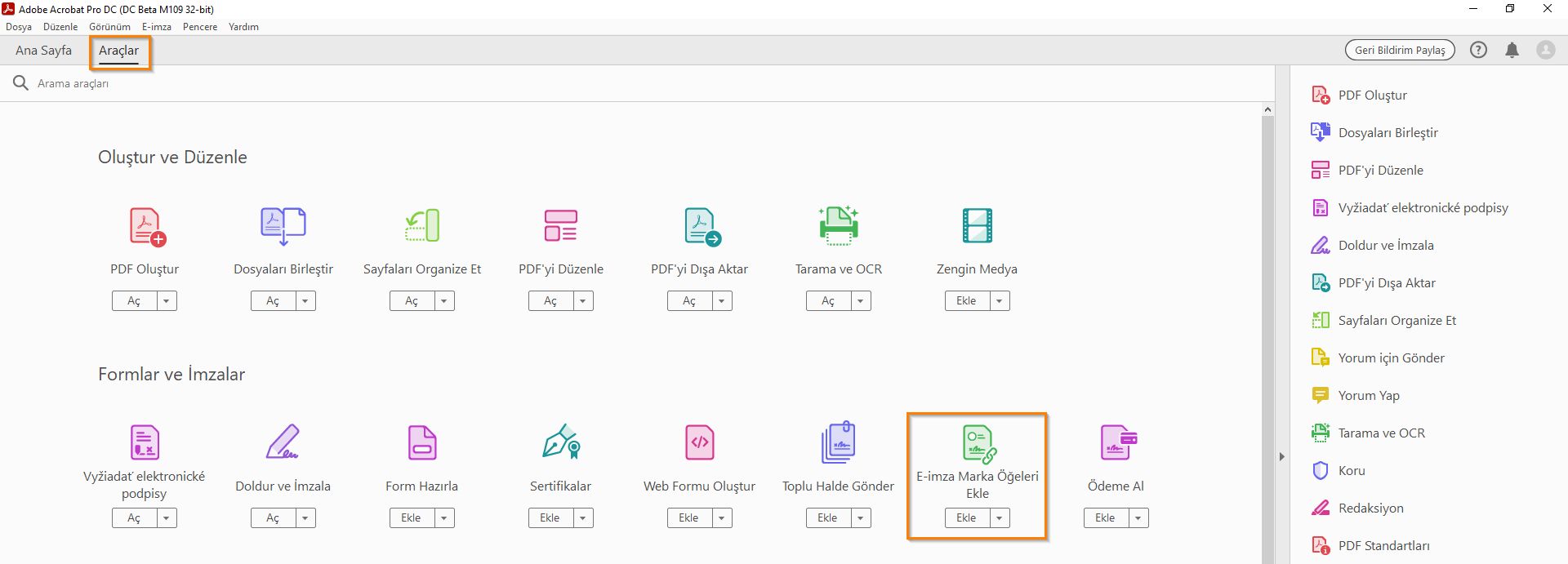This screenshot has width=1568, height=564.
Task: Click the notifications bell icon
Action: pyautogui.click(x=1512, y=50)
